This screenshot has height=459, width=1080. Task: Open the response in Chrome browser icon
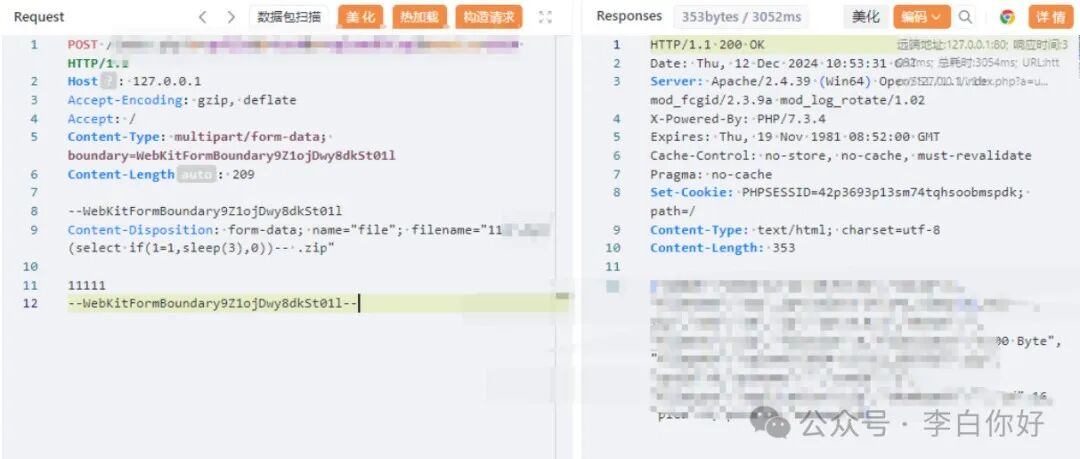tap(1007, 17)
